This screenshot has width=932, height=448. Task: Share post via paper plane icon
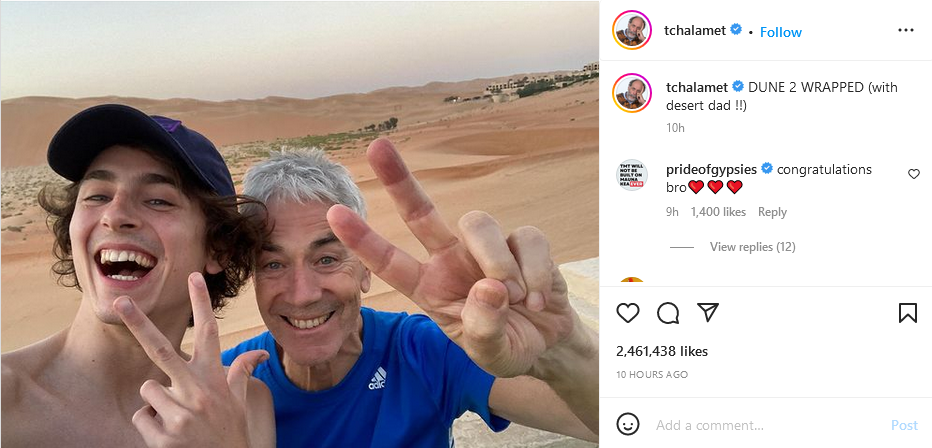[x=708, y=312]
